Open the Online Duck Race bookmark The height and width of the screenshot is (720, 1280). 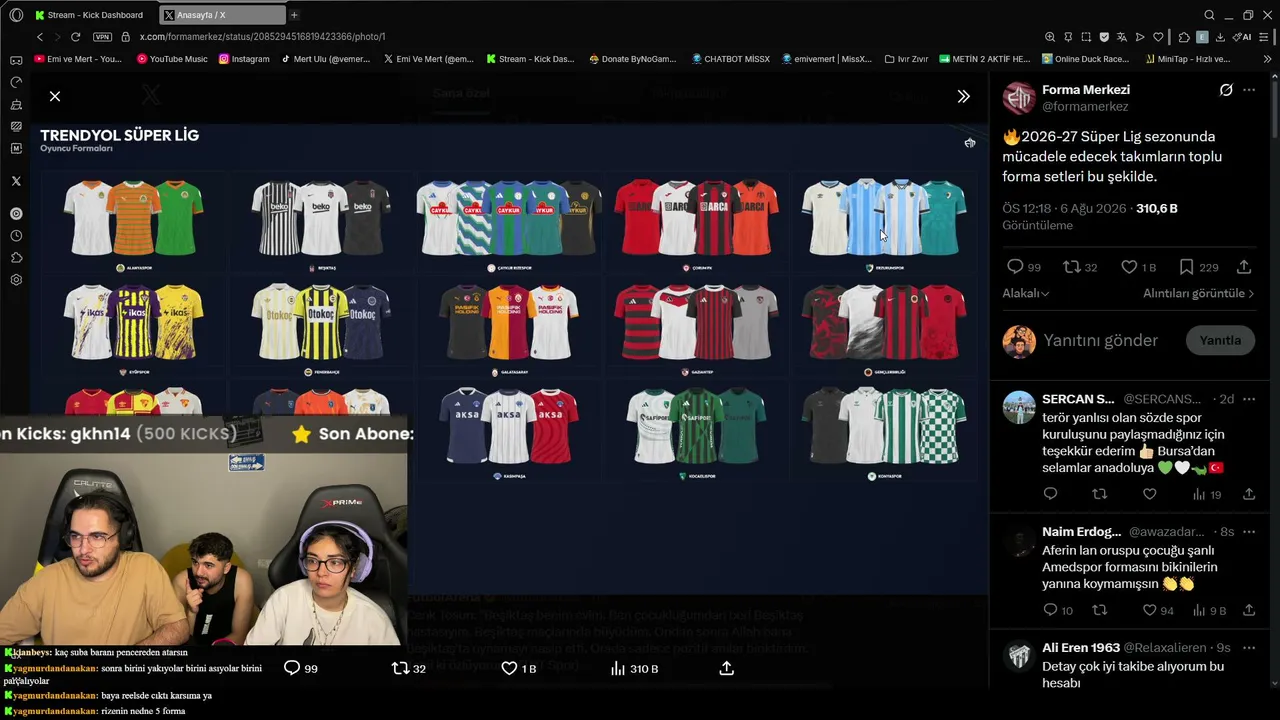click(x=1084, y=59)
